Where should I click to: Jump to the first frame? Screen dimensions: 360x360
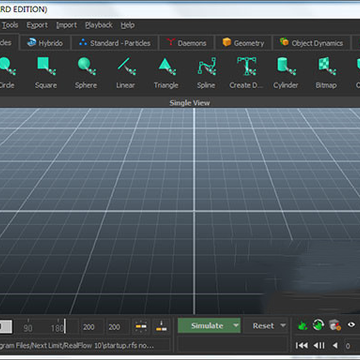pos(302,346)
